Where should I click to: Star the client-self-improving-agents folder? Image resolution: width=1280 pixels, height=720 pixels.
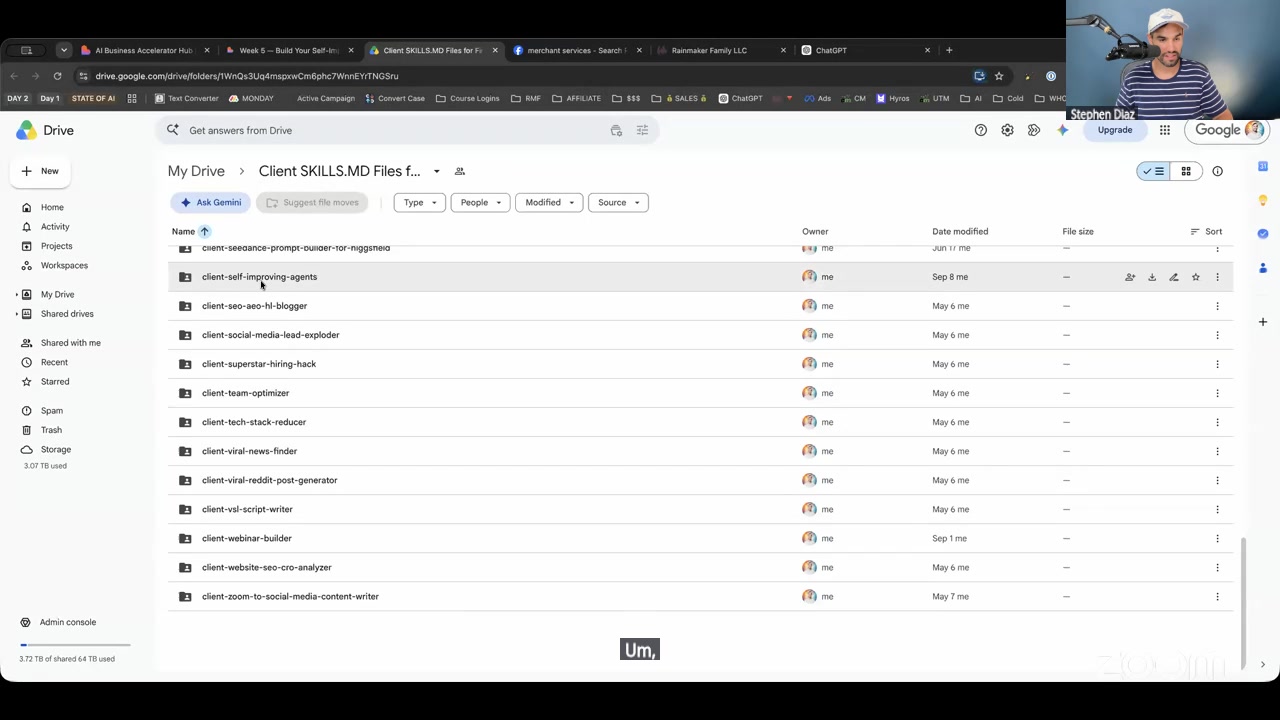1196,277
